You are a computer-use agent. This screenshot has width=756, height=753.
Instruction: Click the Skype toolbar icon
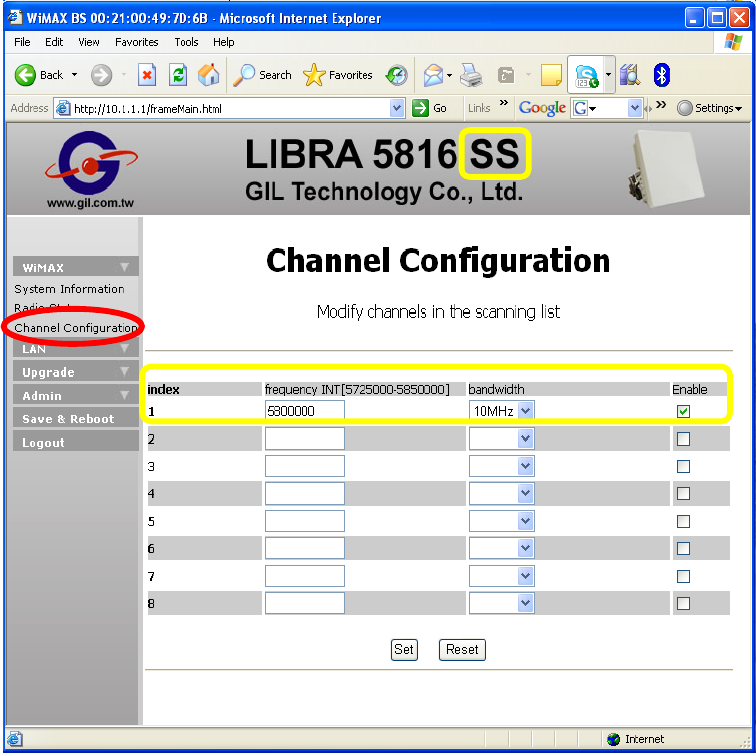[x=586, y=76]
